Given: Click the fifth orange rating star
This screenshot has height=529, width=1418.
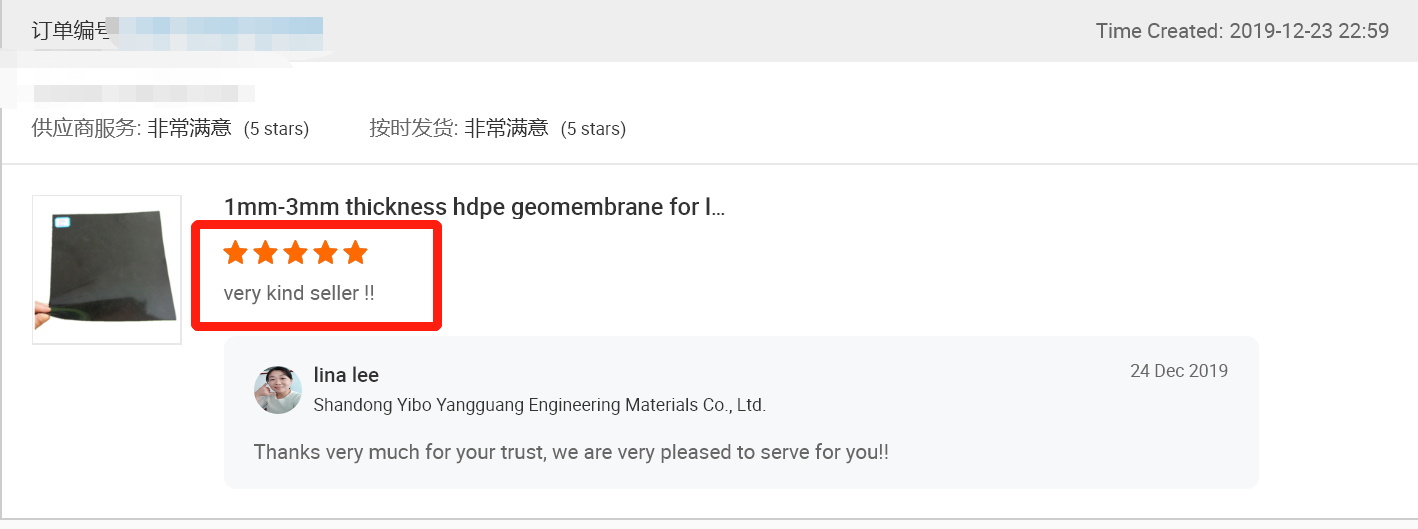Looking at the screenshot, I should click(x=356, y=252).
